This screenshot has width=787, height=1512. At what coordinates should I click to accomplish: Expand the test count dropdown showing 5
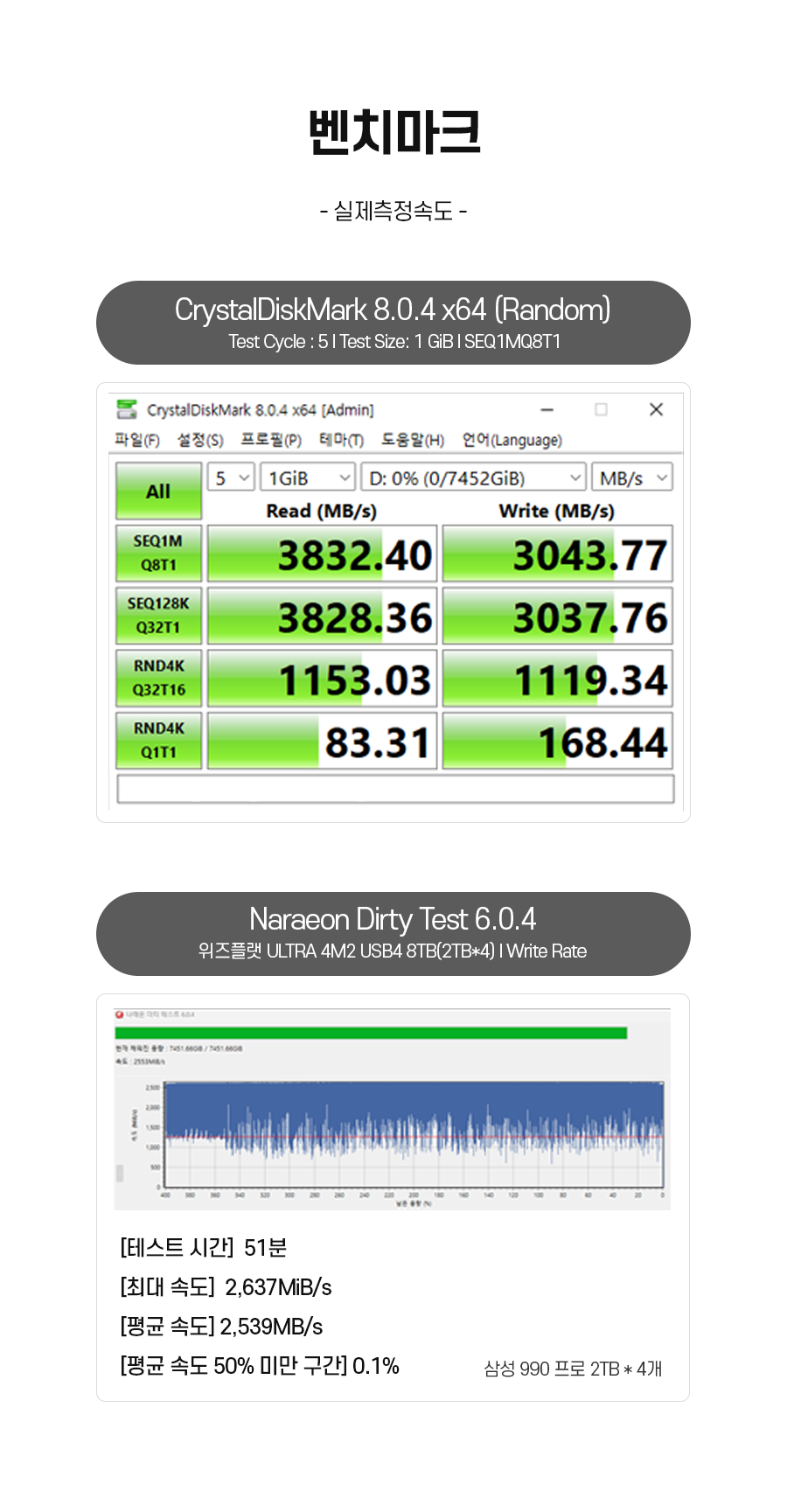231,477
